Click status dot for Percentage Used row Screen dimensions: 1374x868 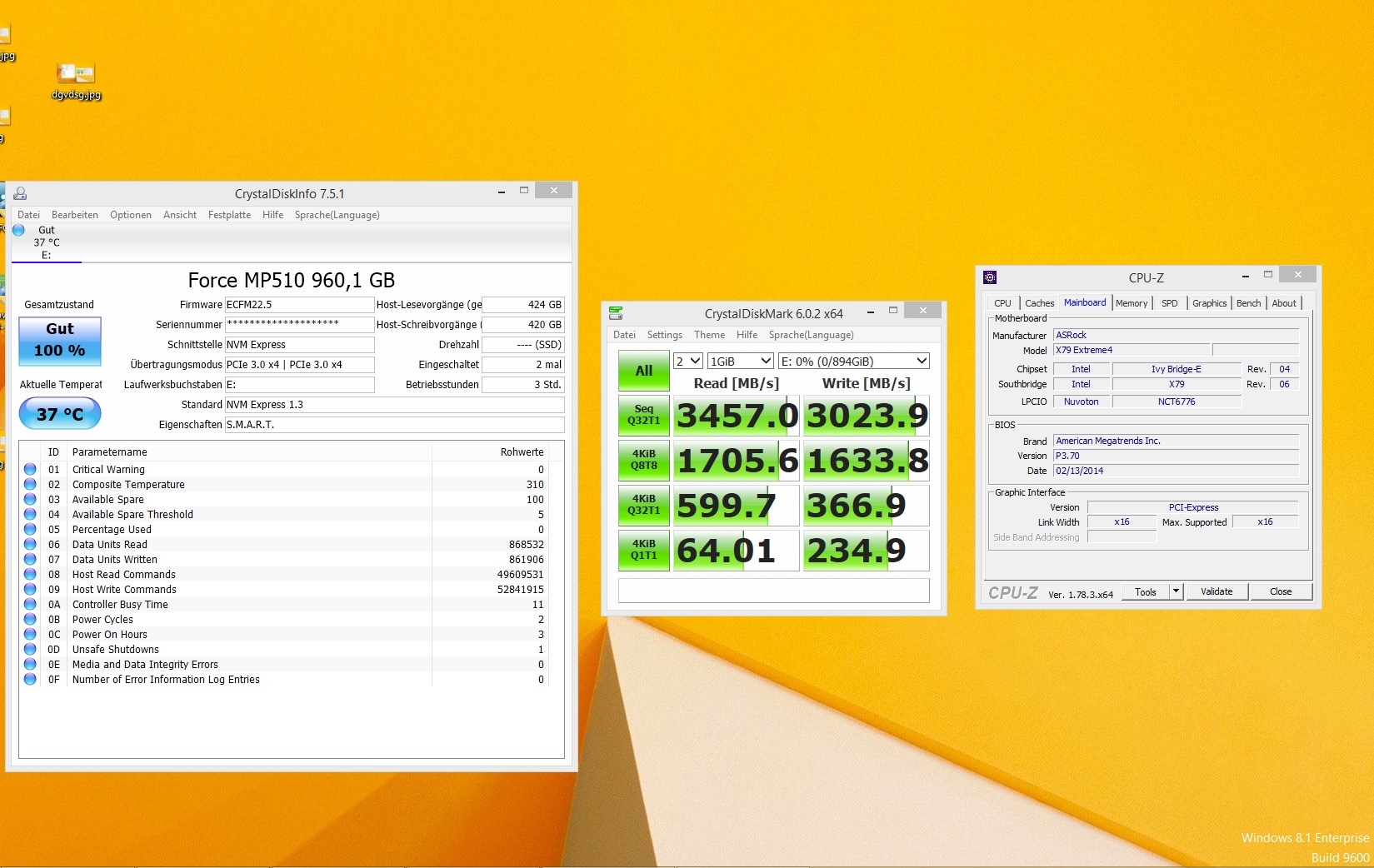pos(30,529)
